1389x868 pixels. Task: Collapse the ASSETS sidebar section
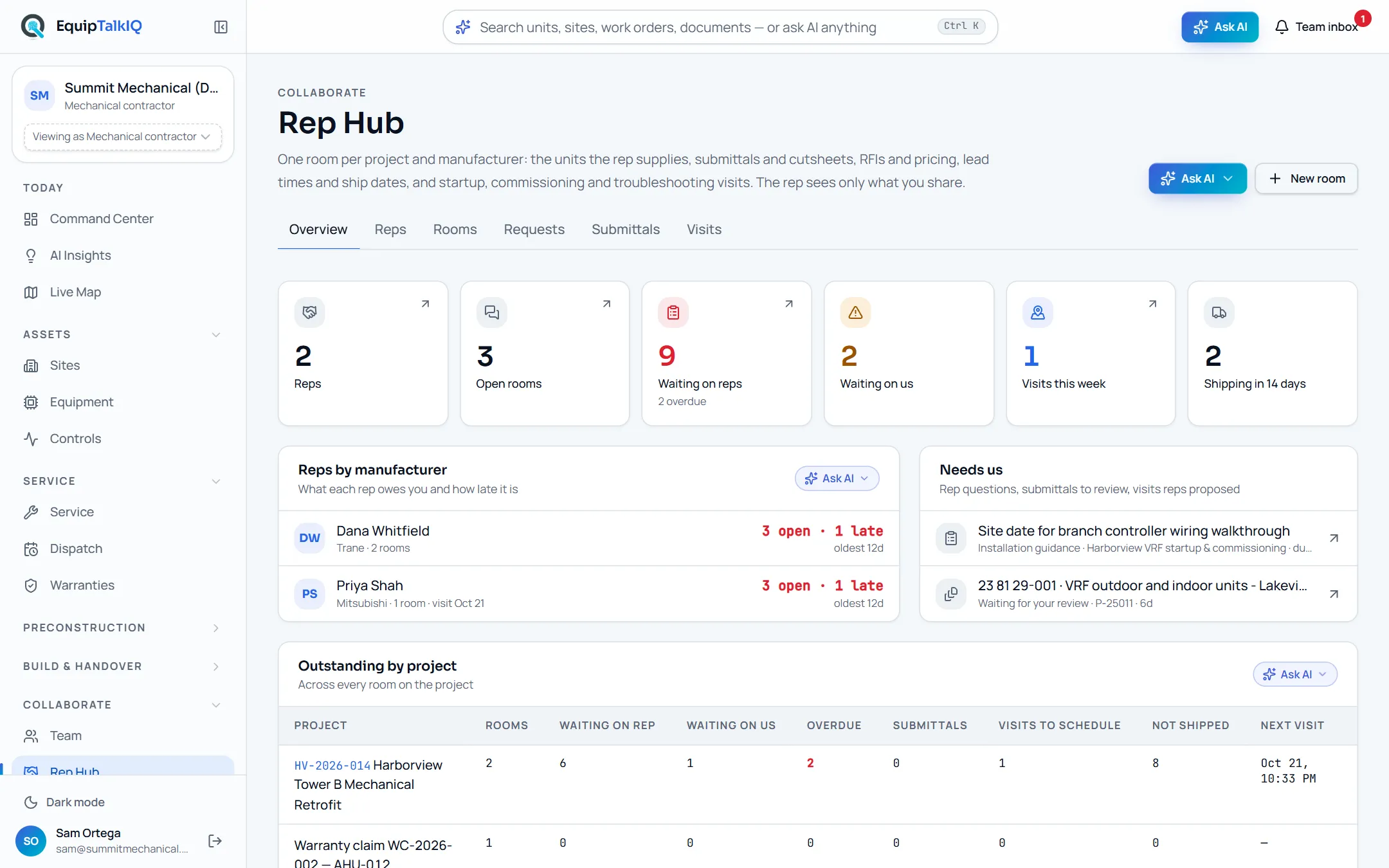(x=216, y=334)
